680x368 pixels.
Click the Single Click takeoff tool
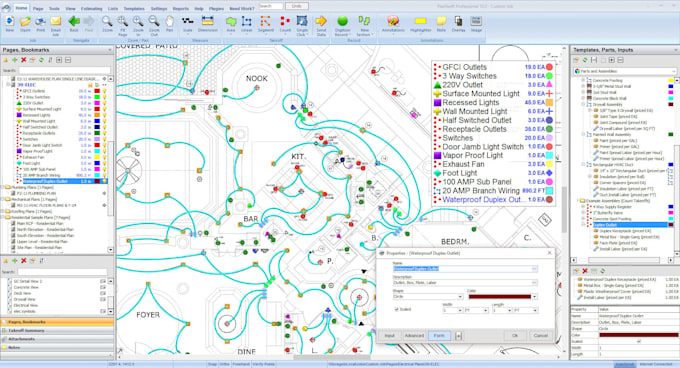click(302, 21)
